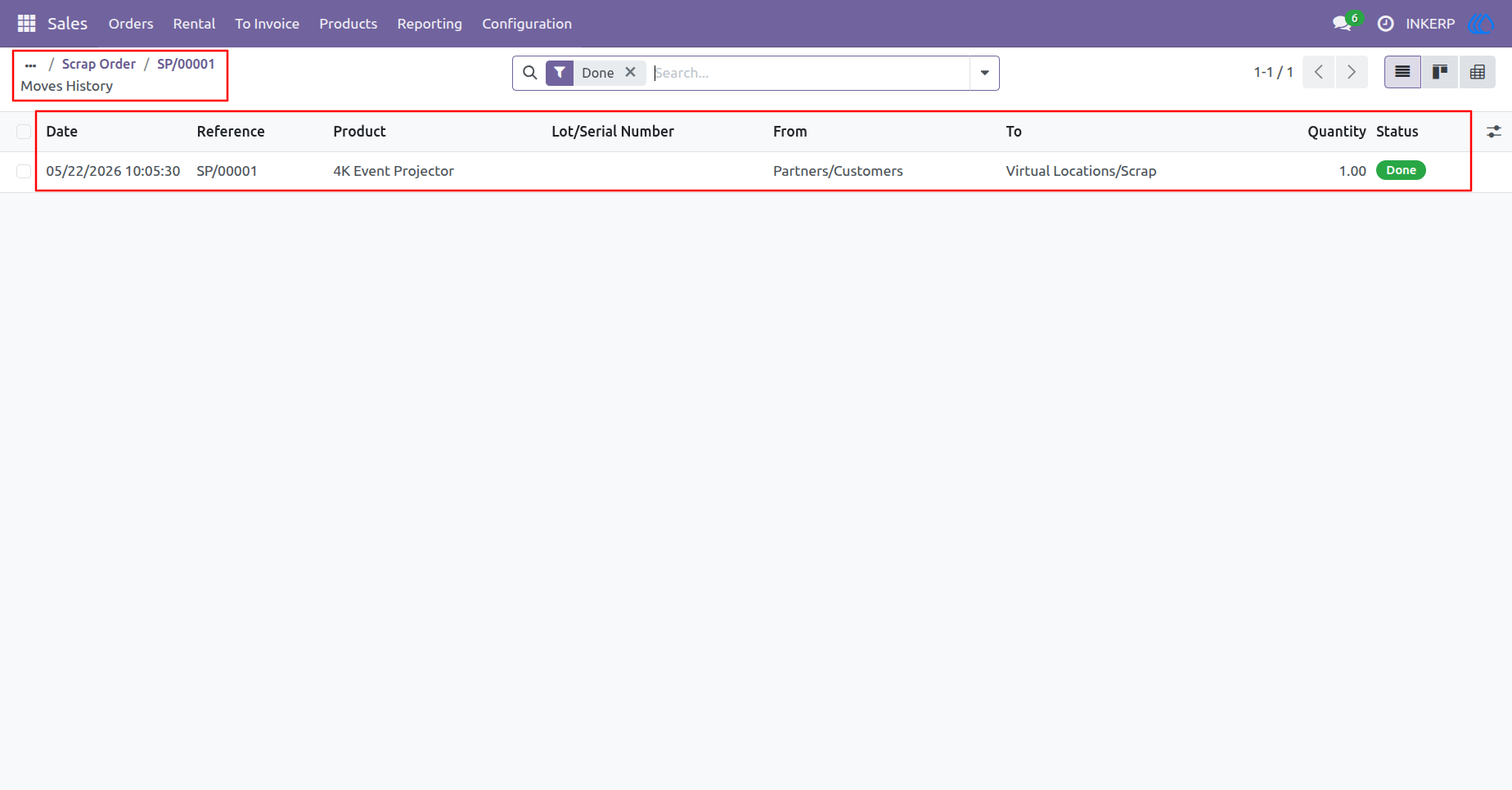
Task: Open optional columns settings icon
Action: (1494, 132)
